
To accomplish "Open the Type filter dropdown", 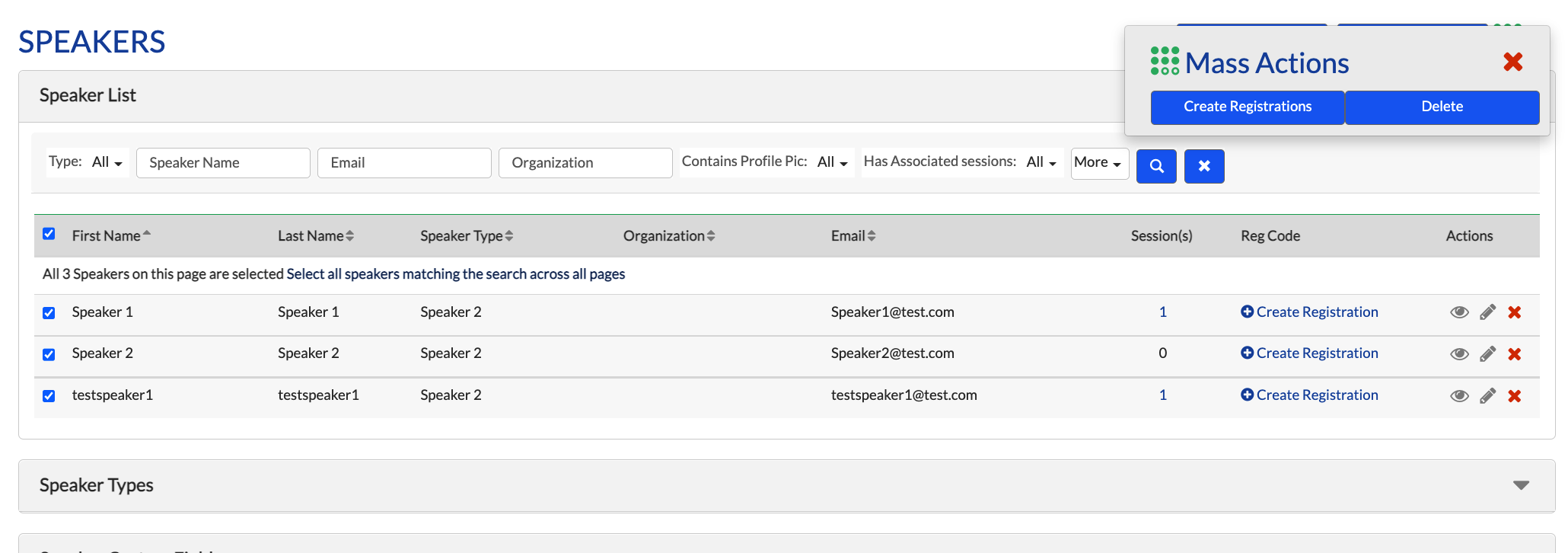I will click(107, 162).
